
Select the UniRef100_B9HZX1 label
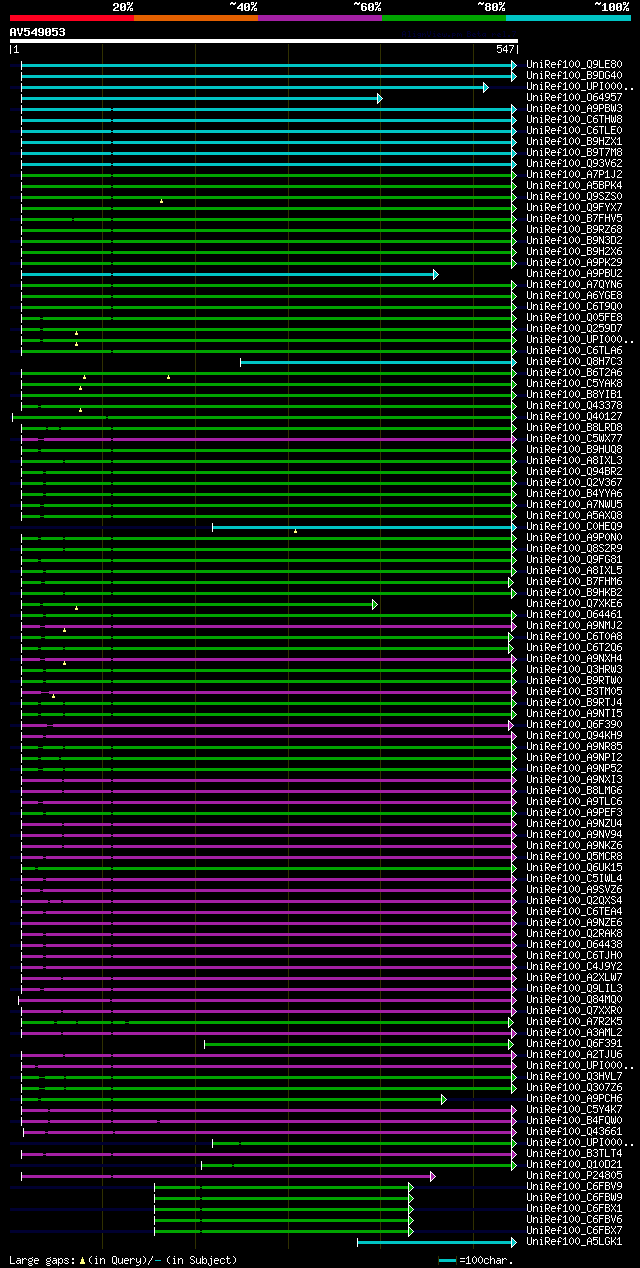pos(574,141)
